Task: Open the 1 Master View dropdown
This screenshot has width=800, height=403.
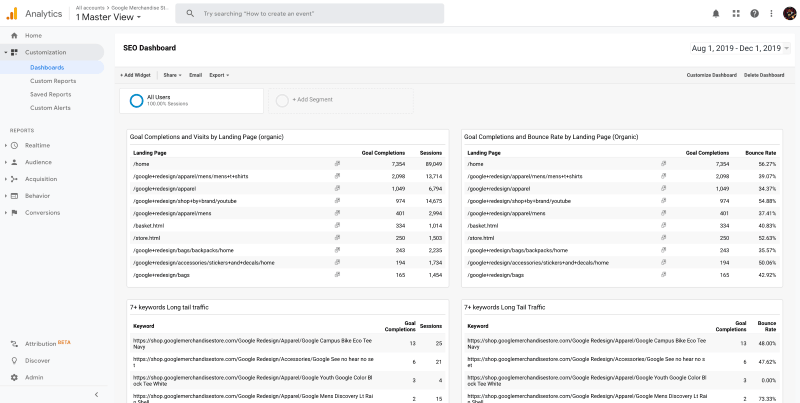Action: click(109, 17)
